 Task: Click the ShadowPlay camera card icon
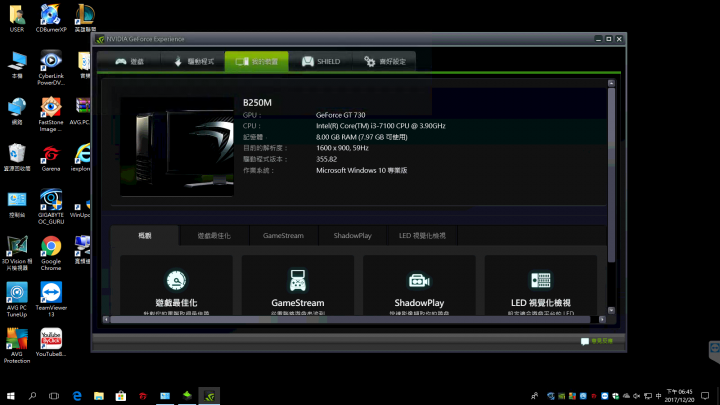(x=419, y=281)
